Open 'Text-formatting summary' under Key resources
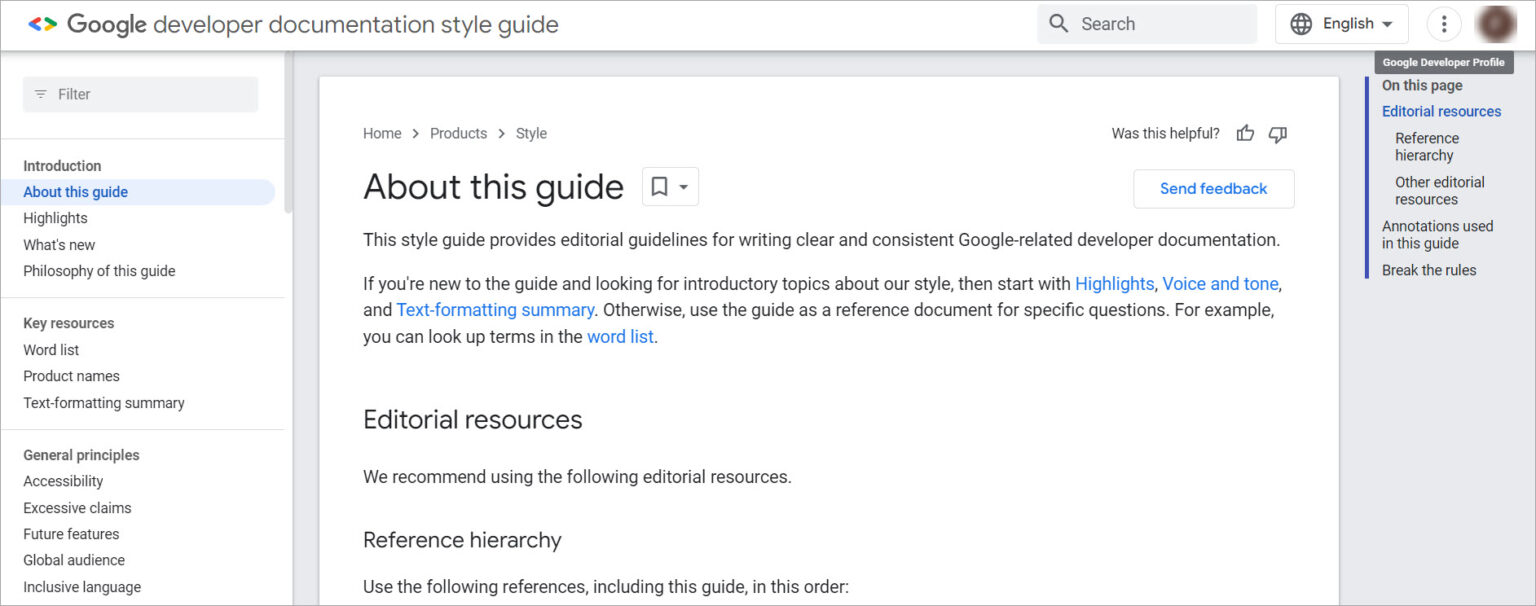This screenshot has width=1536, height=606. tap(104, 402)
